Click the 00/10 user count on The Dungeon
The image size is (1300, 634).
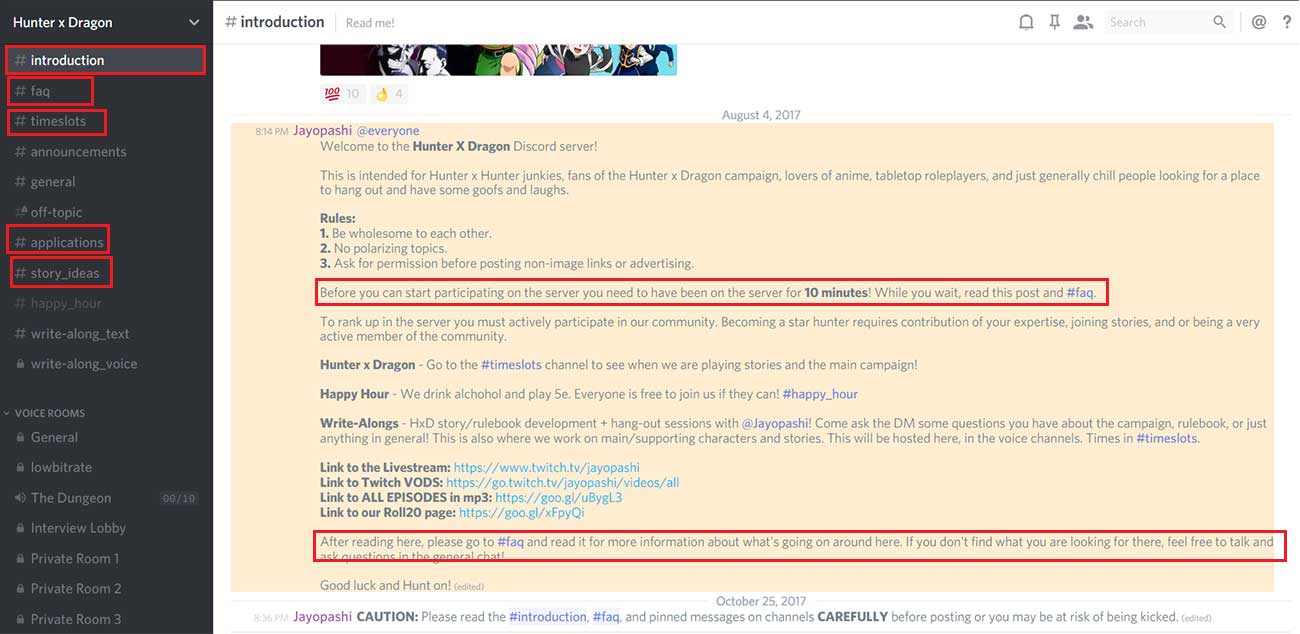(179, 498)
